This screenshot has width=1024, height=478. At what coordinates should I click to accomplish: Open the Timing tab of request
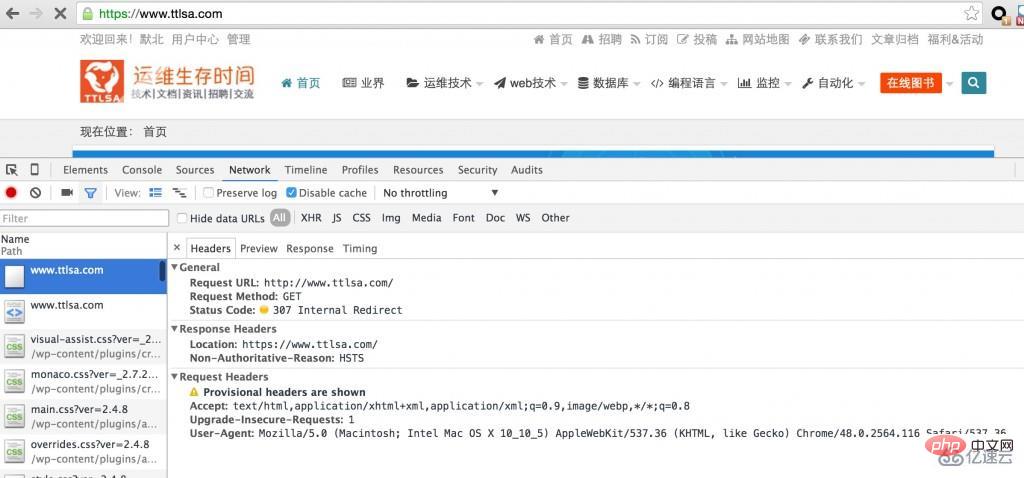[x=360, y=248]
